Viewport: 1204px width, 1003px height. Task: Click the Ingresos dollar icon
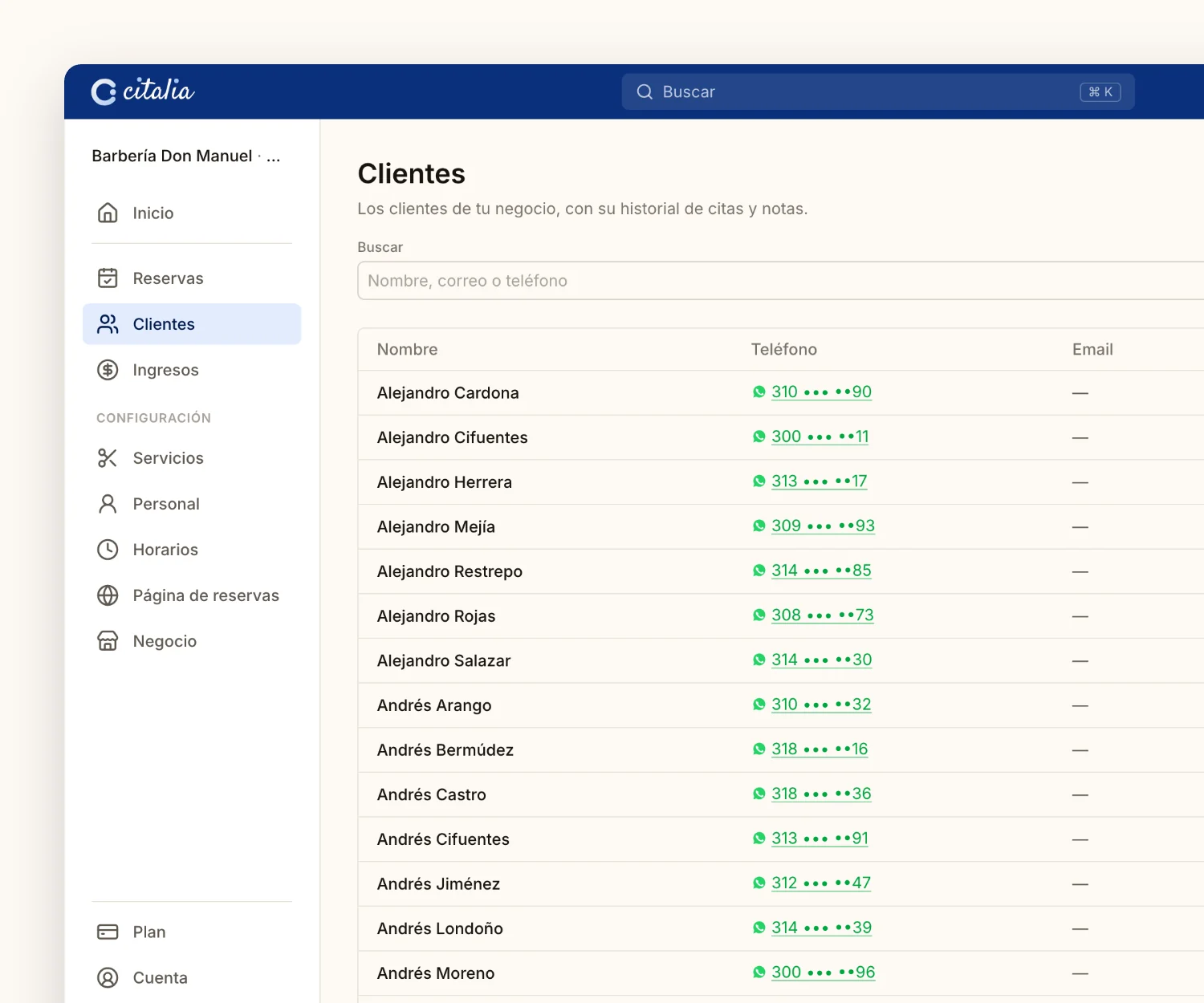(108, 370)
